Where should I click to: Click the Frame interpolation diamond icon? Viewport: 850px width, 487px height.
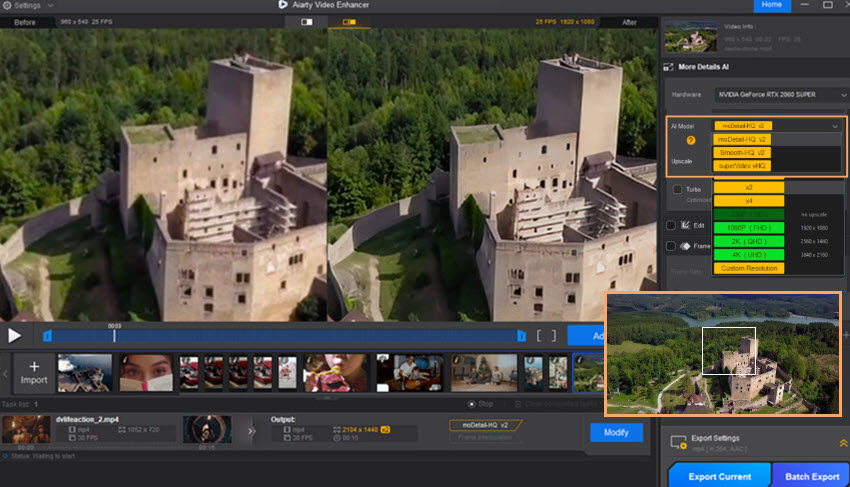click(686, 246)
